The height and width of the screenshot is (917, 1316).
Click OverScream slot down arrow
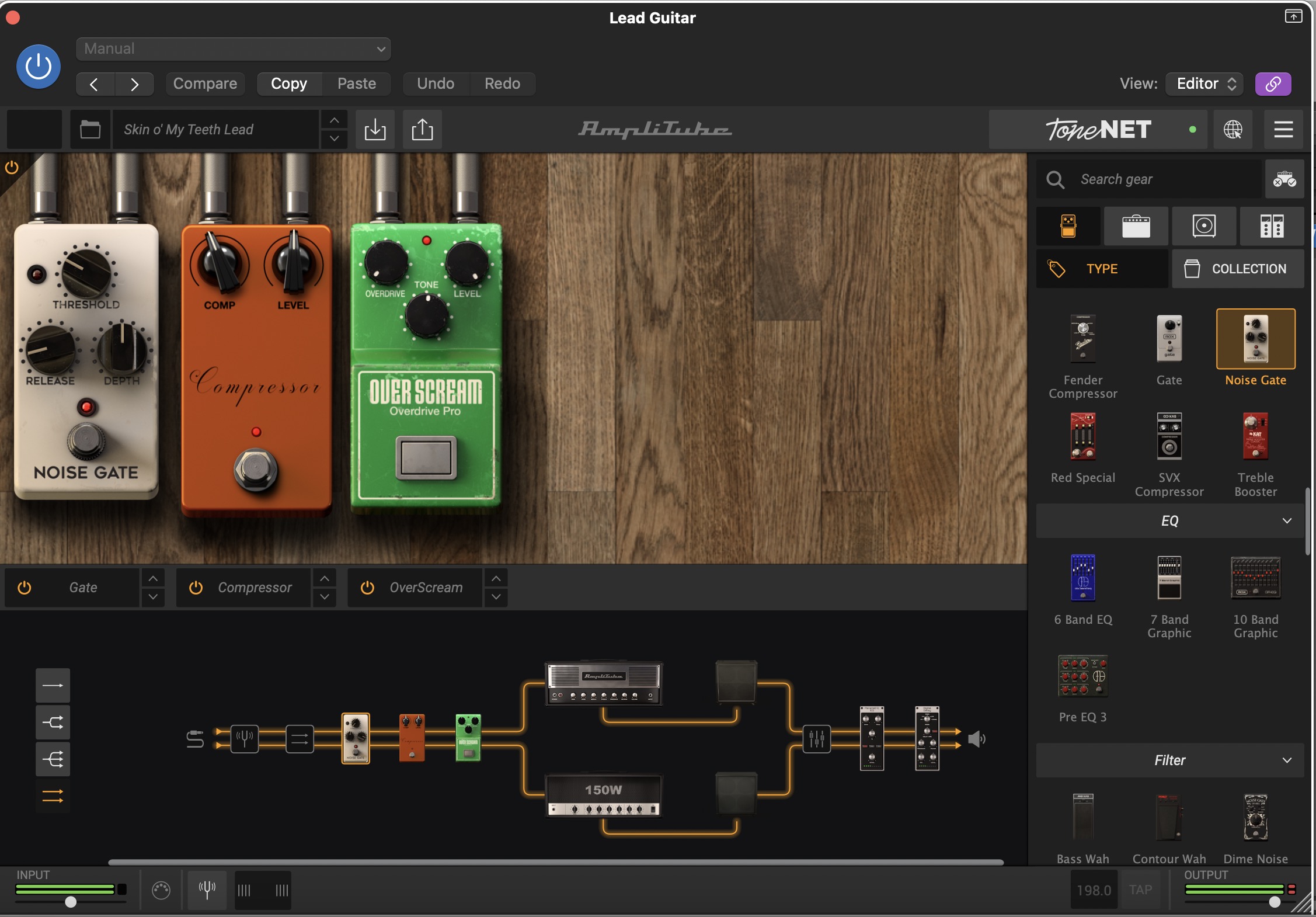pos(496,597)
